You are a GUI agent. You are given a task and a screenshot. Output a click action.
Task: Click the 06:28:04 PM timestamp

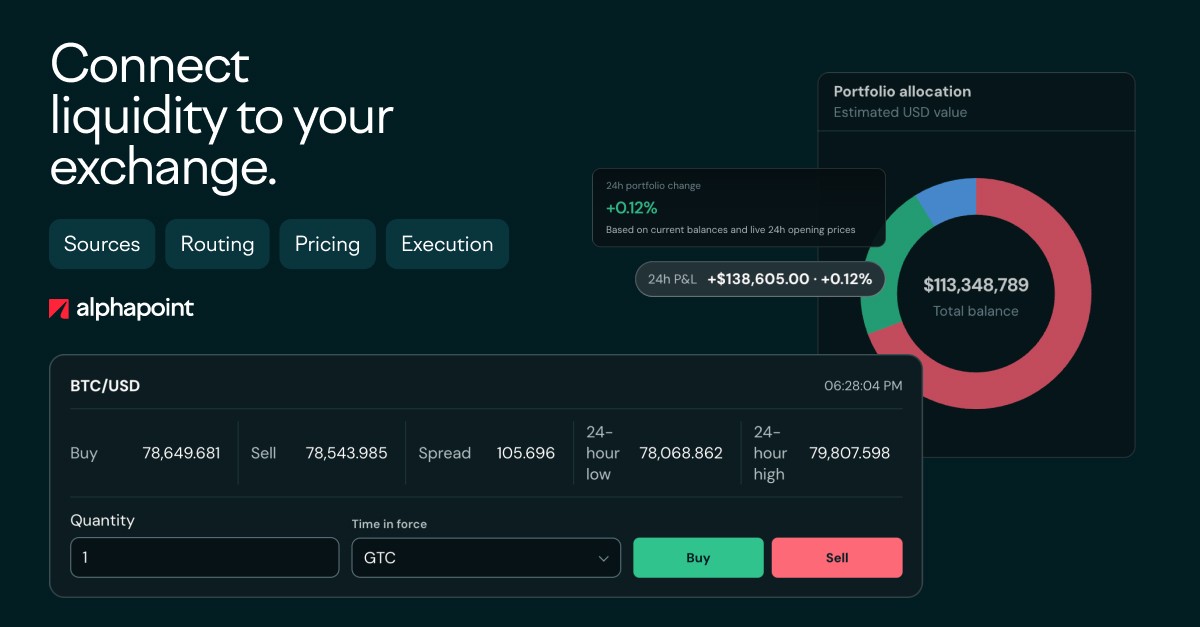[863, 385]
